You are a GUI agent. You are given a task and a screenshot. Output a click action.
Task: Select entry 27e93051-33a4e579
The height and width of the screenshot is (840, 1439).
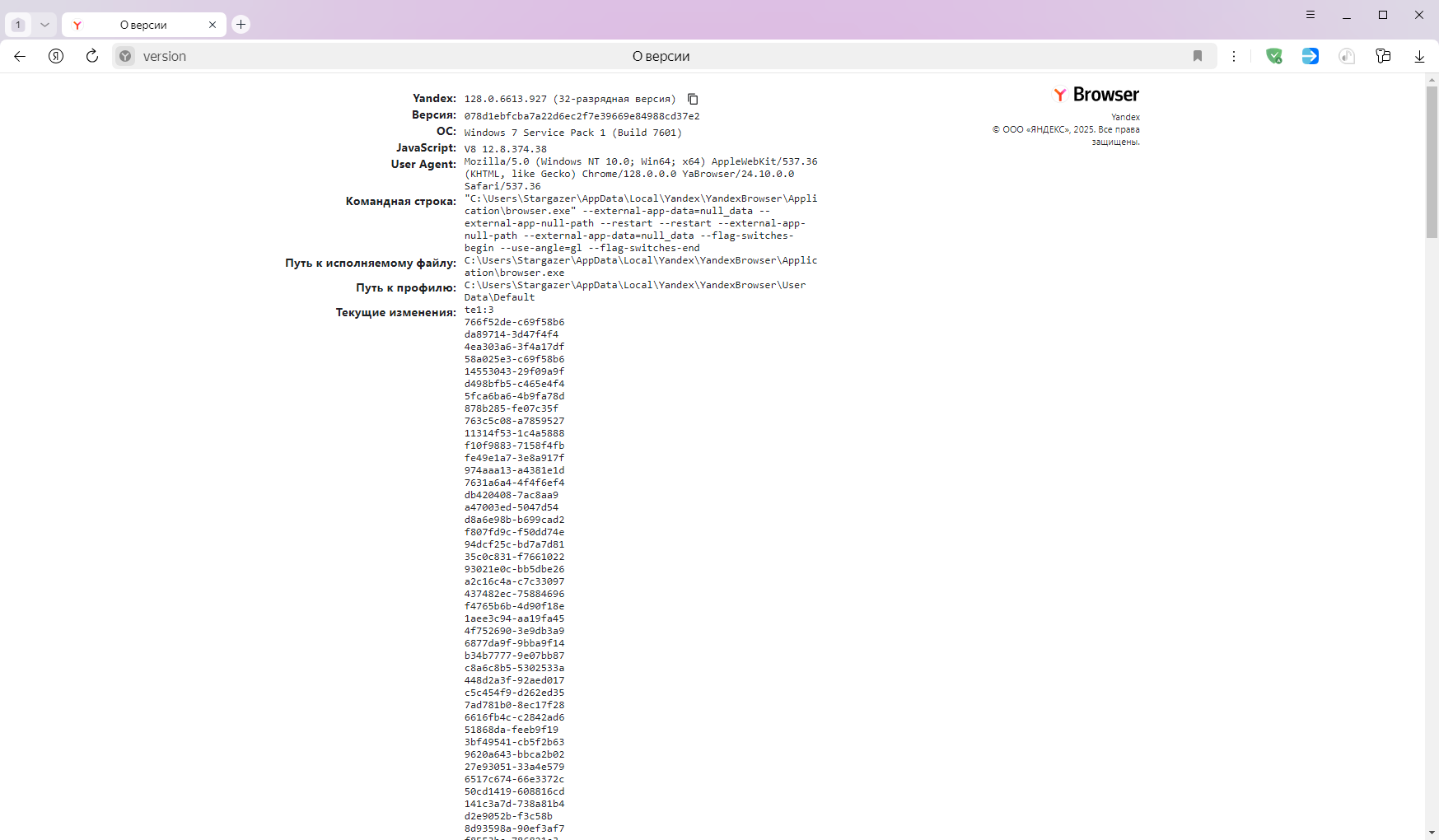tap(514, 767)
